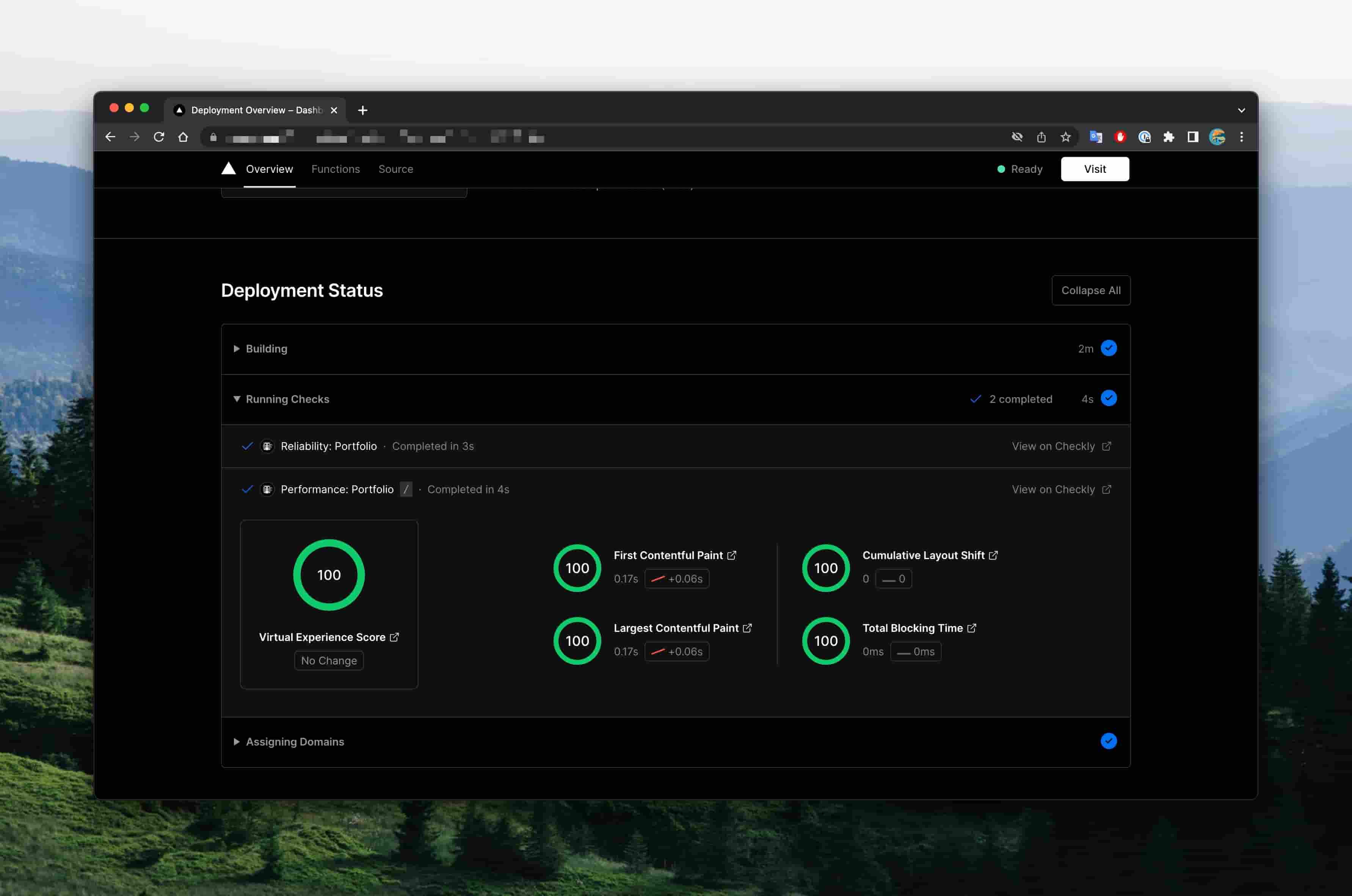
Task: Click the Assigning Domains blue checkmark
Action: pyautogui.click(x=1109, y=741)
